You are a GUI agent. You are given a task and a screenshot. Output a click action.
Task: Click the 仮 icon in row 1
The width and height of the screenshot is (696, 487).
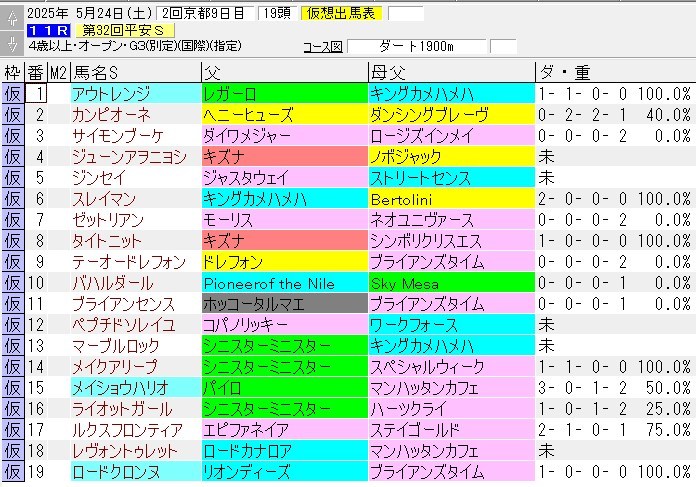[13, 94]
